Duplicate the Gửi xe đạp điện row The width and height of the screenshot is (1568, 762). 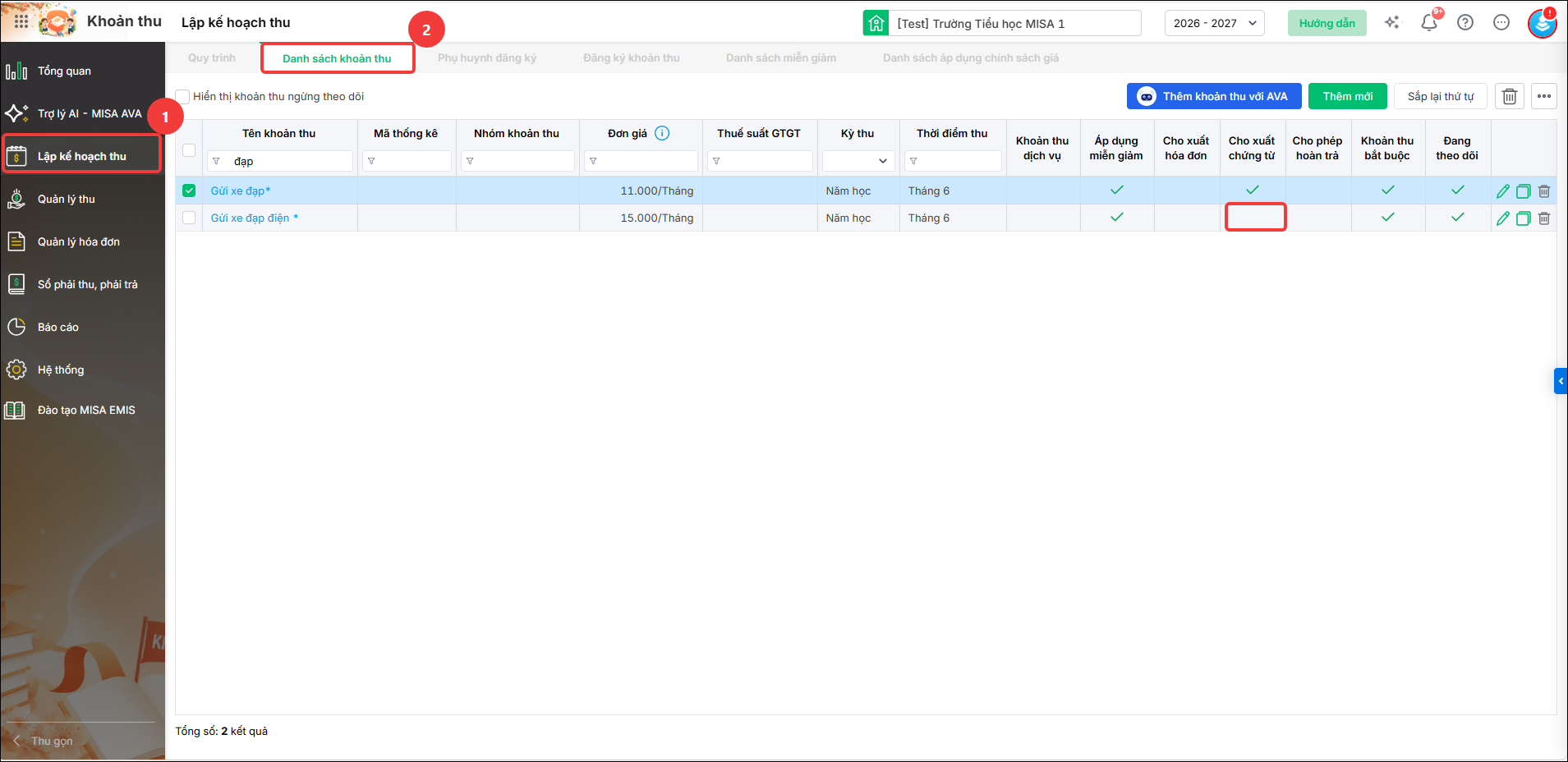[1523, 218]
